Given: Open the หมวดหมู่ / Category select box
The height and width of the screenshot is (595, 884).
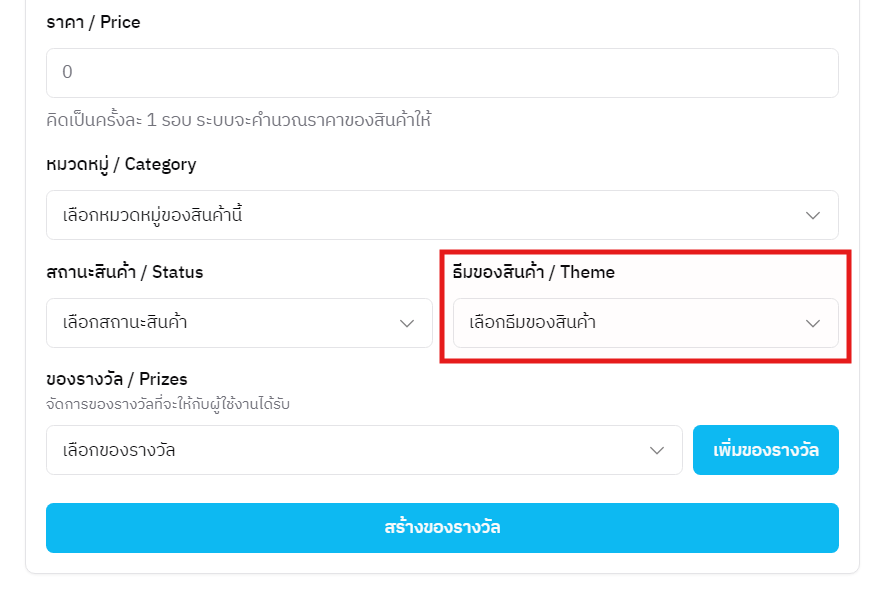Looking at the screenshot, I should click(x=442, y=215).
